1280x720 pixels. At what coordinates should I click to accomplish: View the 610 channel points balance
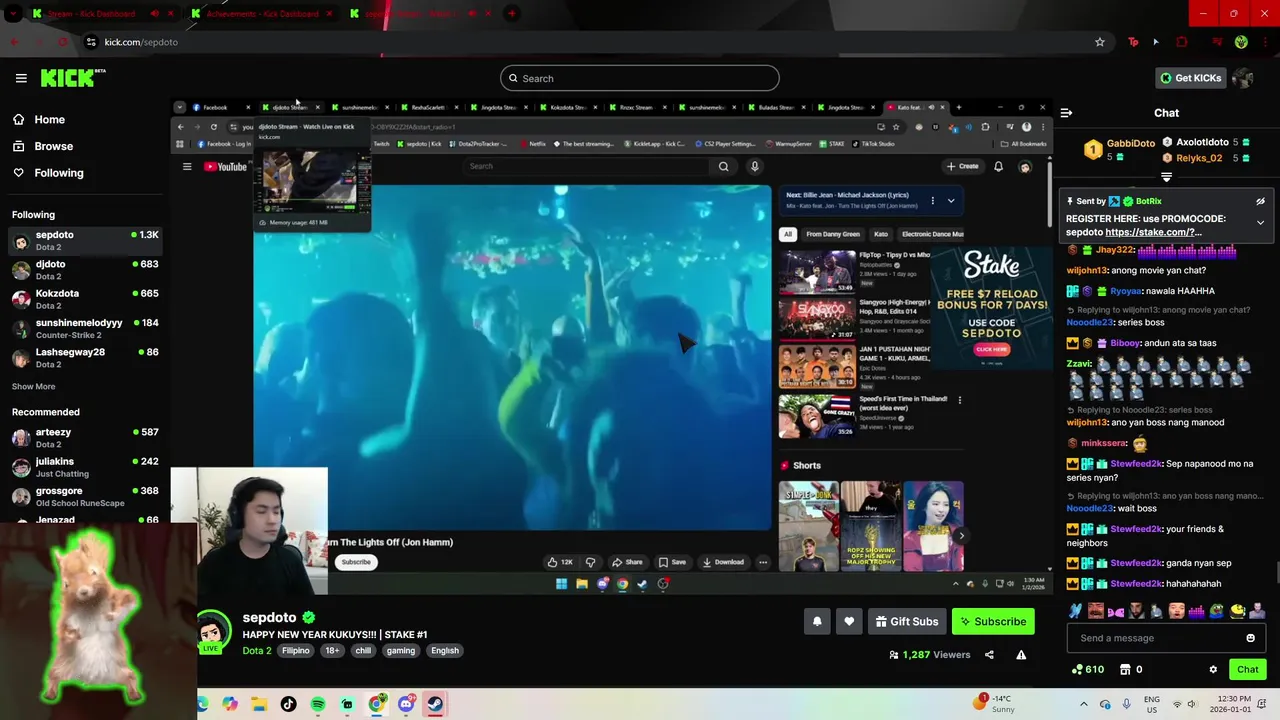1088,670
